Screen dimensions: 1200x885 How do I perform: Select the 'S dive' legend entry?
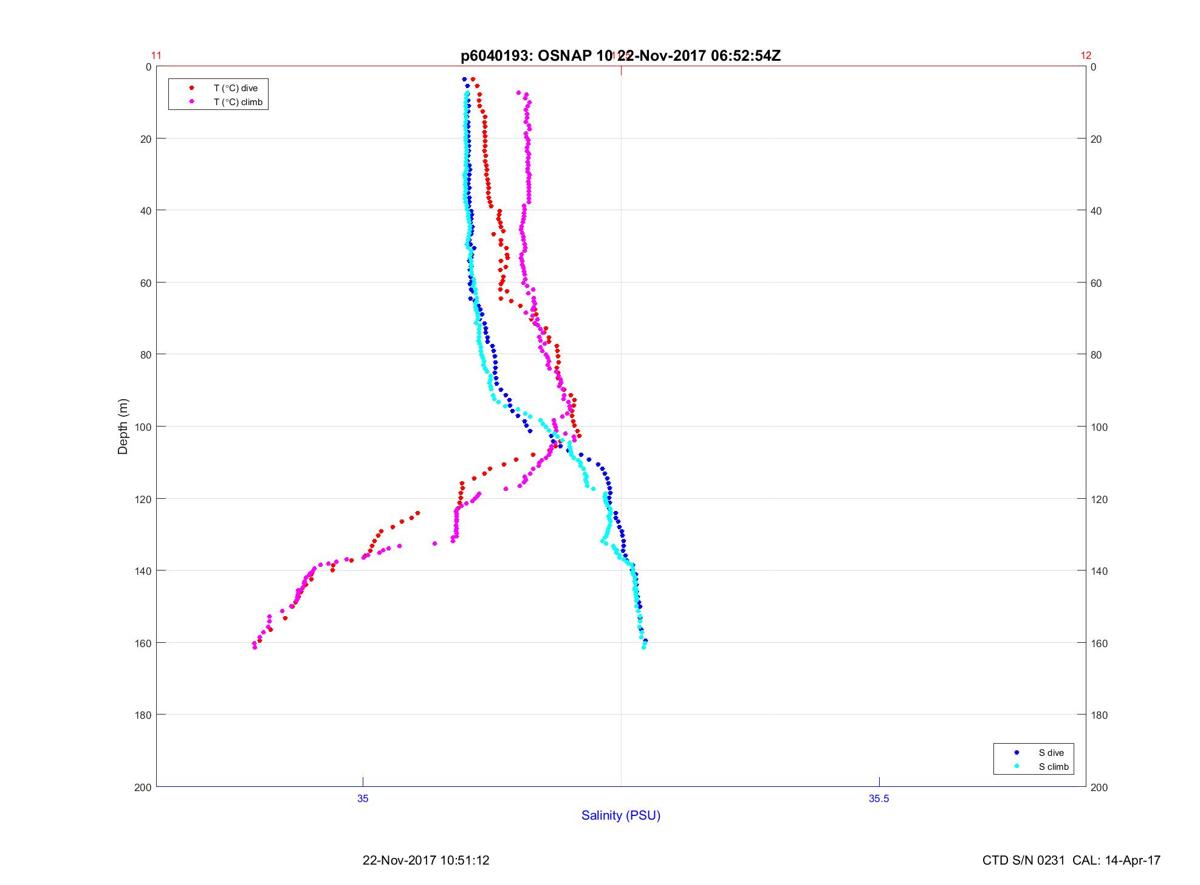[1050, 752]
